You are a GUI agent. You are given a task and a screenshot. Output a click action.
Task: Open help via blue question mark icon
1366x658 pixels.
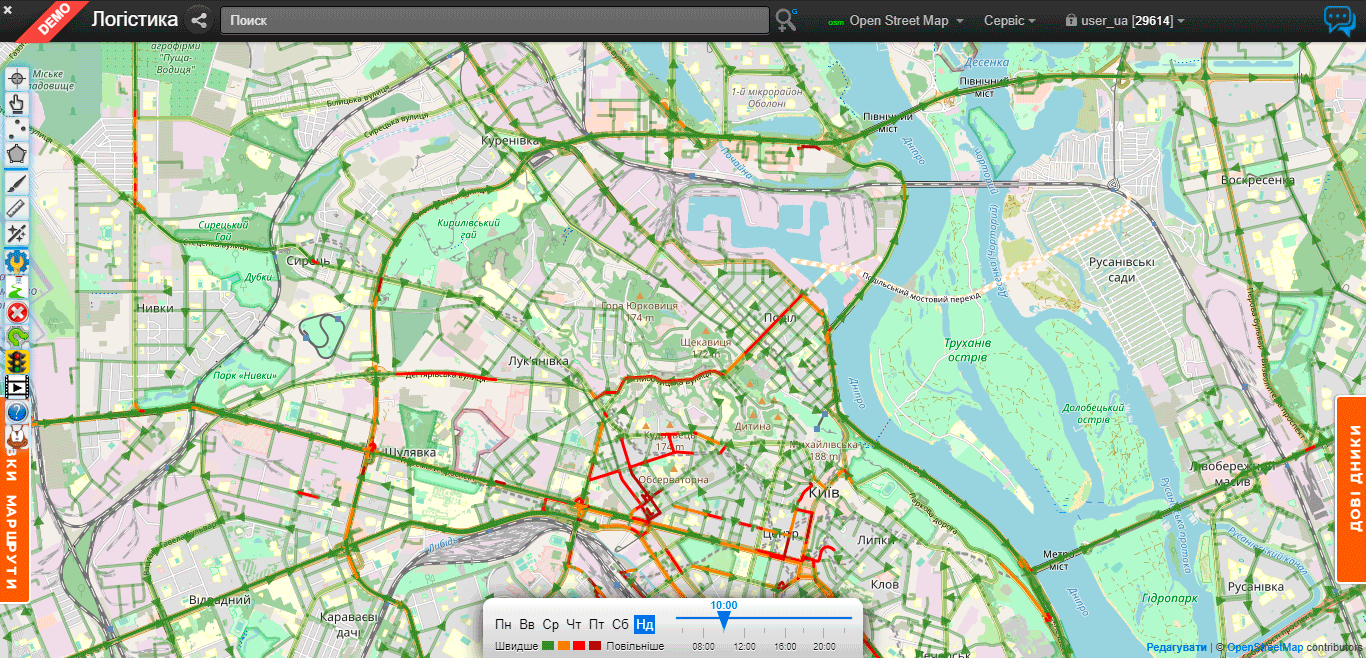click(x=17, y=412)
